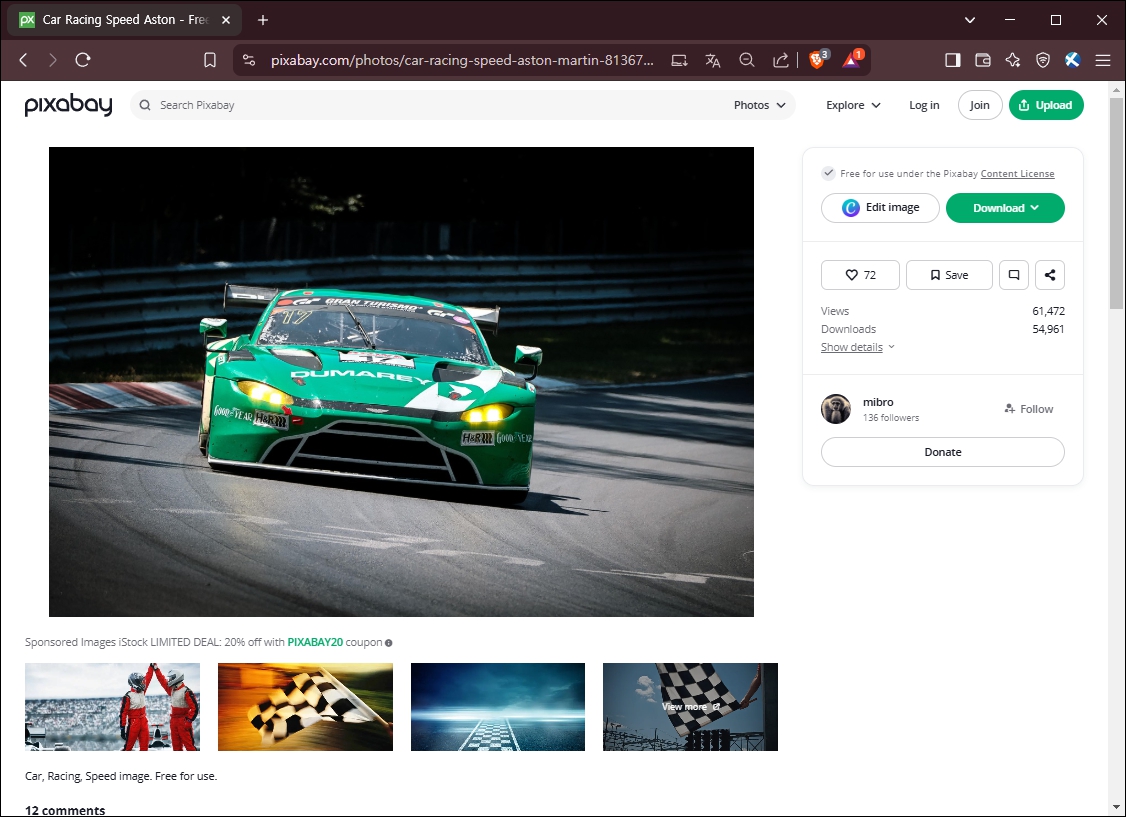Open the comments speech bubble icon
This screenshot has height=817, width=1126.
pos(1014,275)
